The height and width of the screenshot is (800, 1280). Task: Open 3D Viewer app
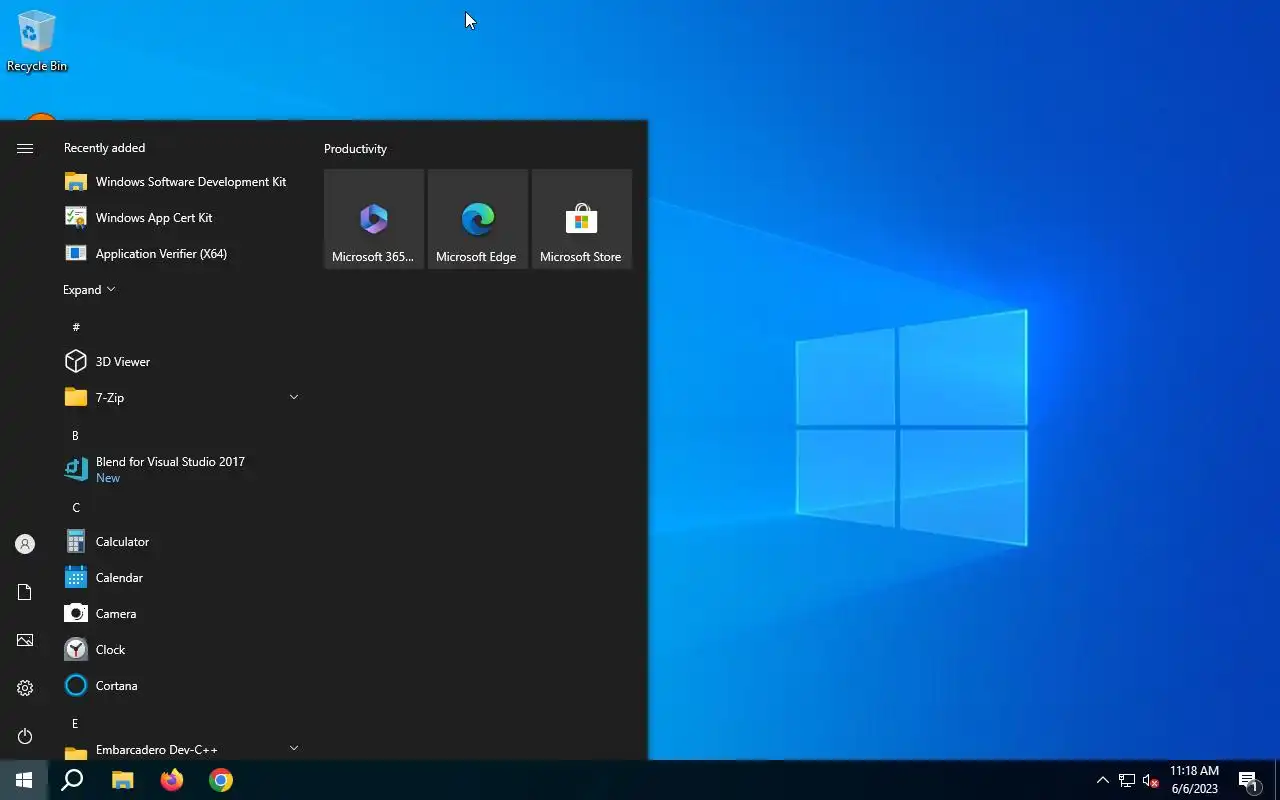[x=182, y=362]
